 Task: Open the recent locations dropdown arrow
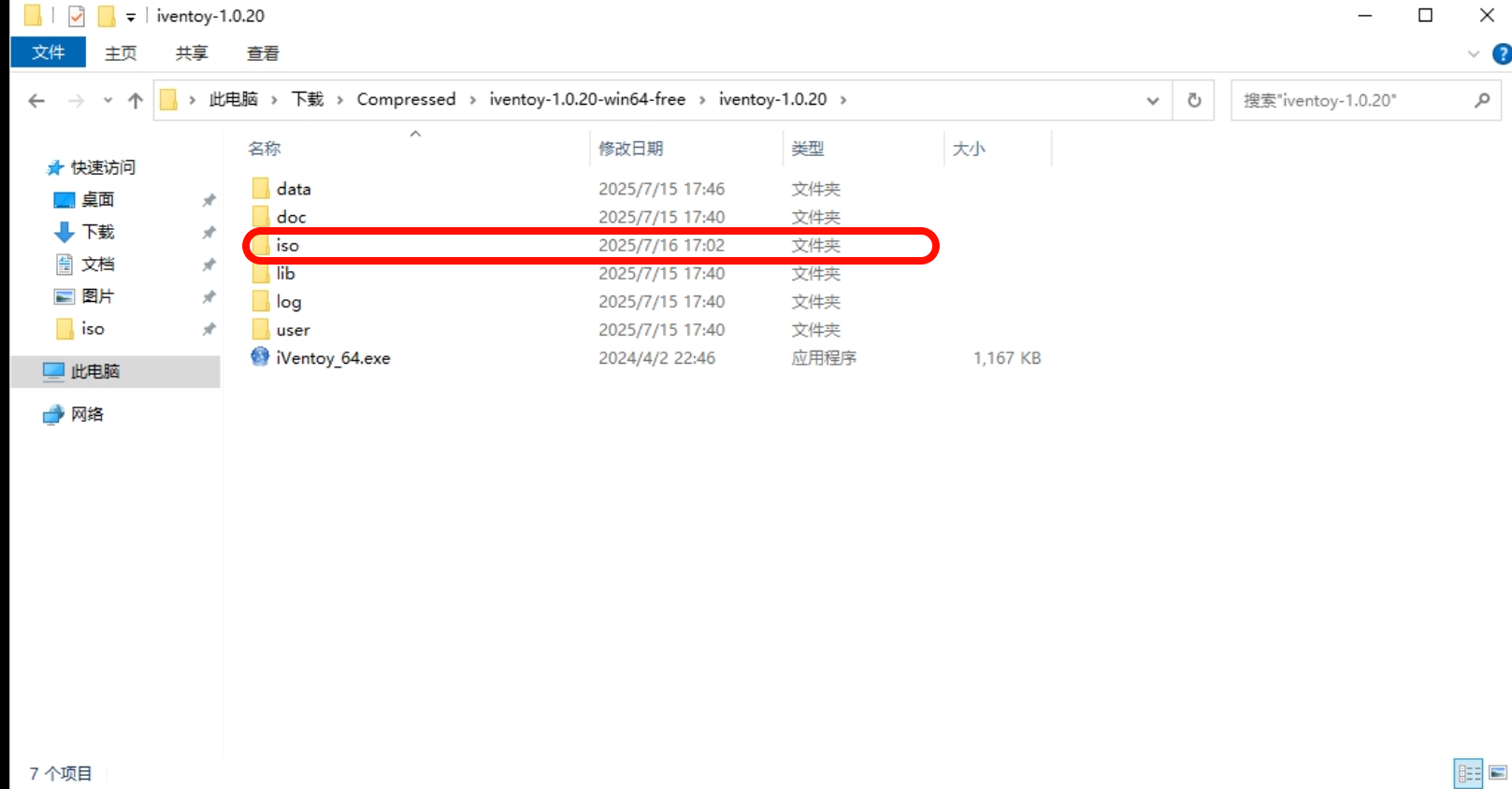point(108,101)
